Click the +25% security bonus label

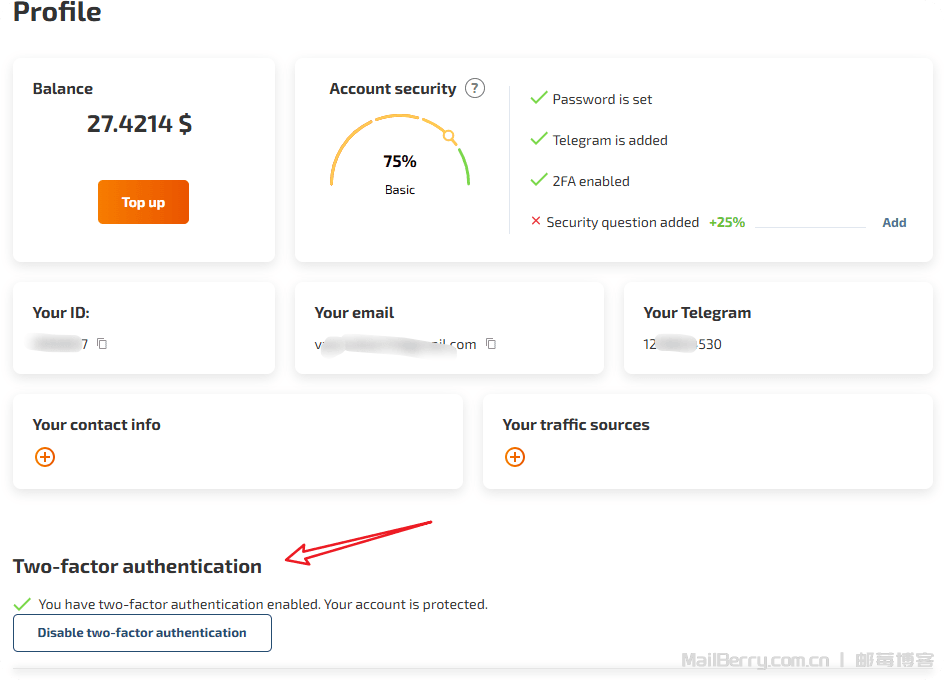click(727, 223)
